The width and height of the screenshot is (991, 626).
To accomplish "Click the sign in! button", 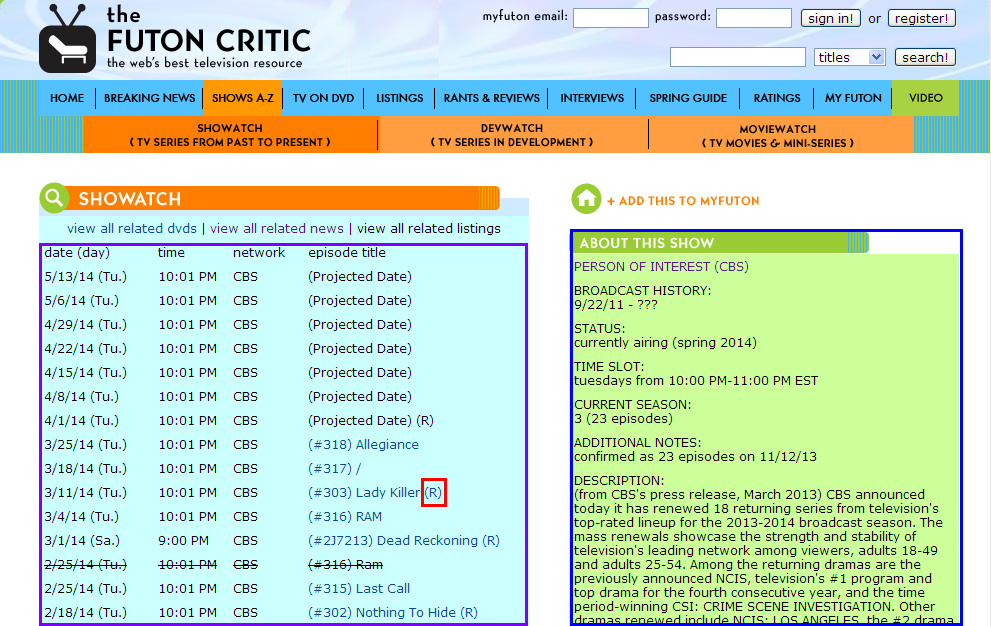I will click(x=830, y=18).
